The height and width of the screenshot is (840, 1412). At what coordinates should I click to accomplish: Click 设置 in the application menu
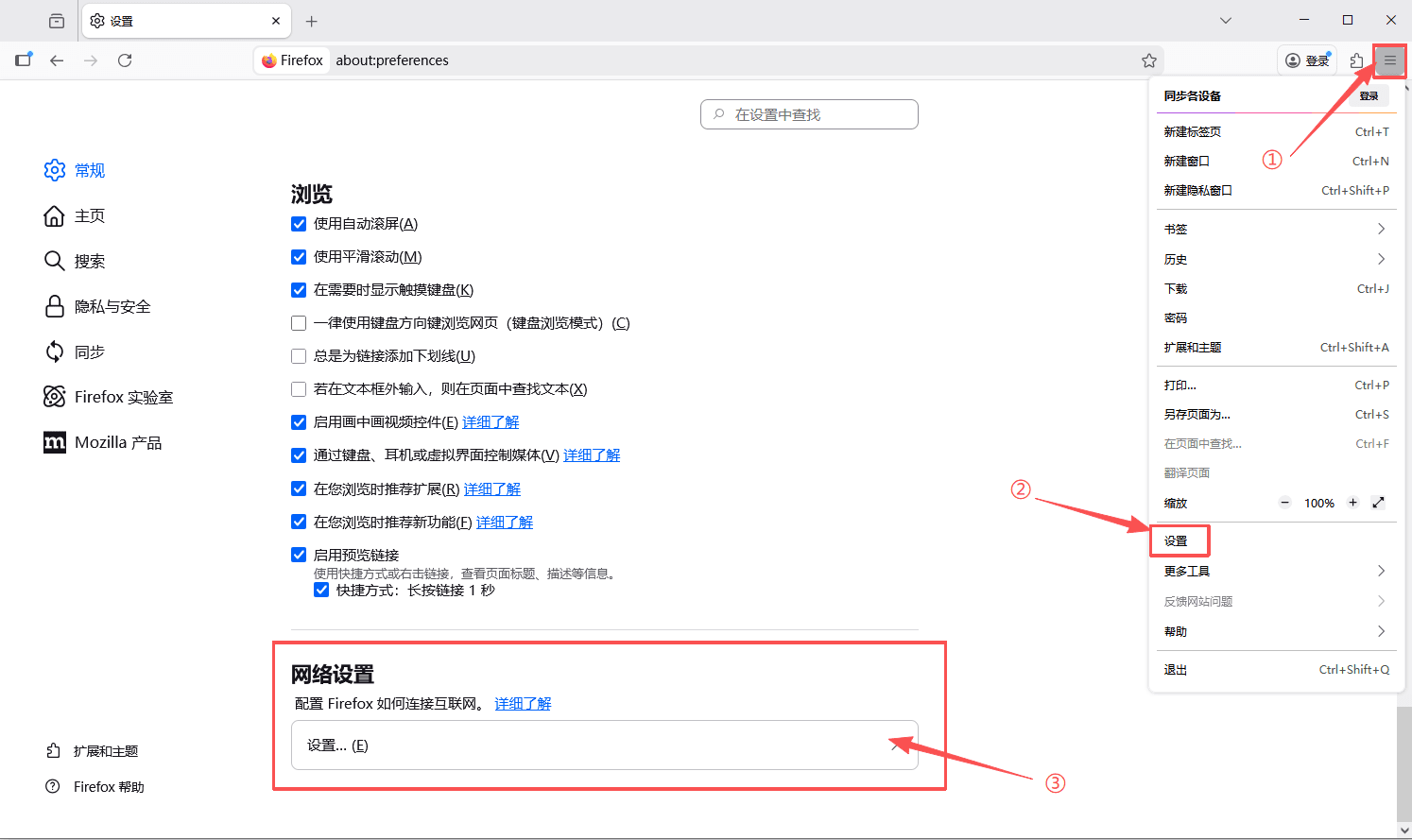click(1276, 541)
